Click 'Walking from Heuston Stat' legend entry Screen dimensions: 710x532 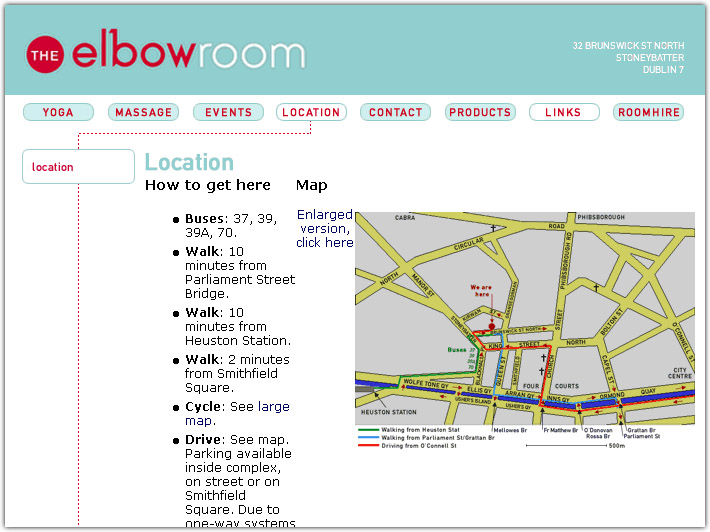point(409,430)
